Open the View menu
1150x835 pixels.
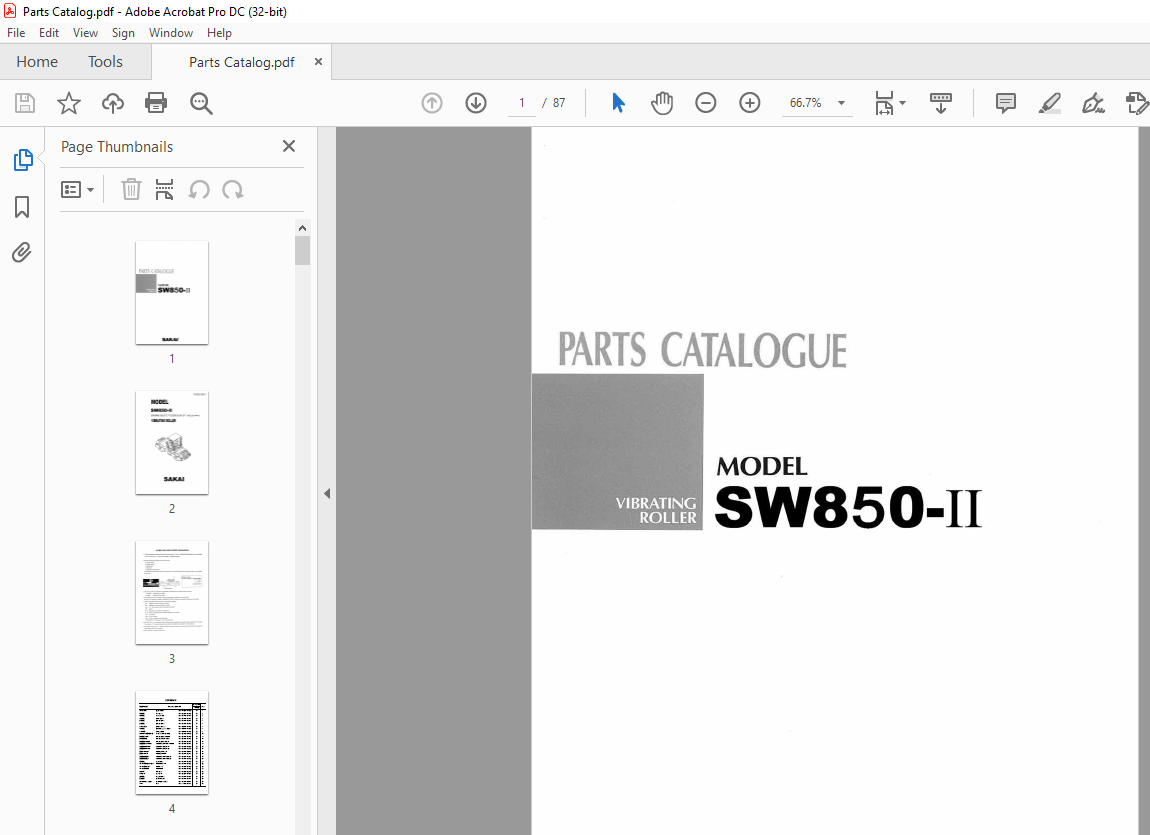(x=85, y=33)
